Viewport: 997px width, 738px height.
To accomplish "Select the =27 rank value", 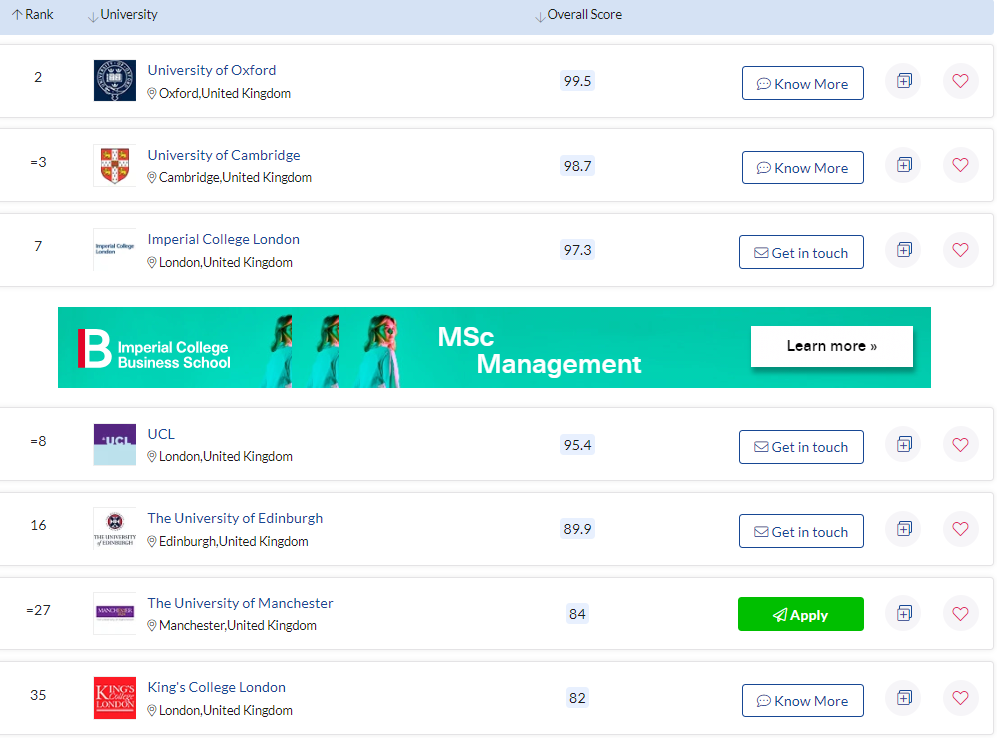I will (38, 610).
